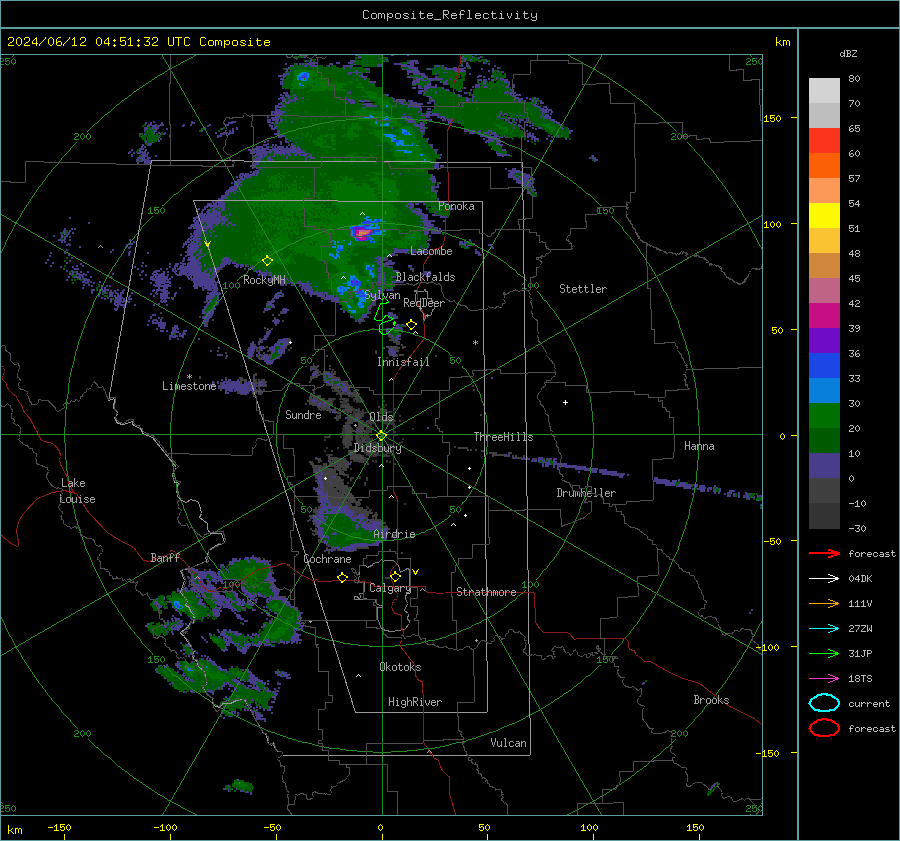Select the light blue 30-33 dBZ swatch
The width and height of the screenshot is (900, 841).
point(824,391)
